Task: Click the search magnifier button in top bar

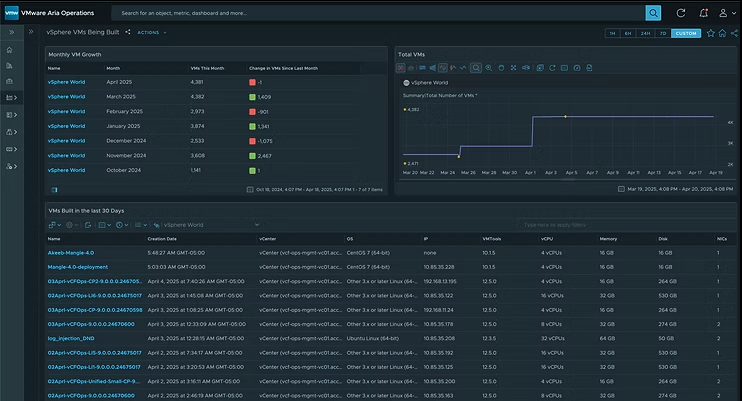Action: (653, 13)
